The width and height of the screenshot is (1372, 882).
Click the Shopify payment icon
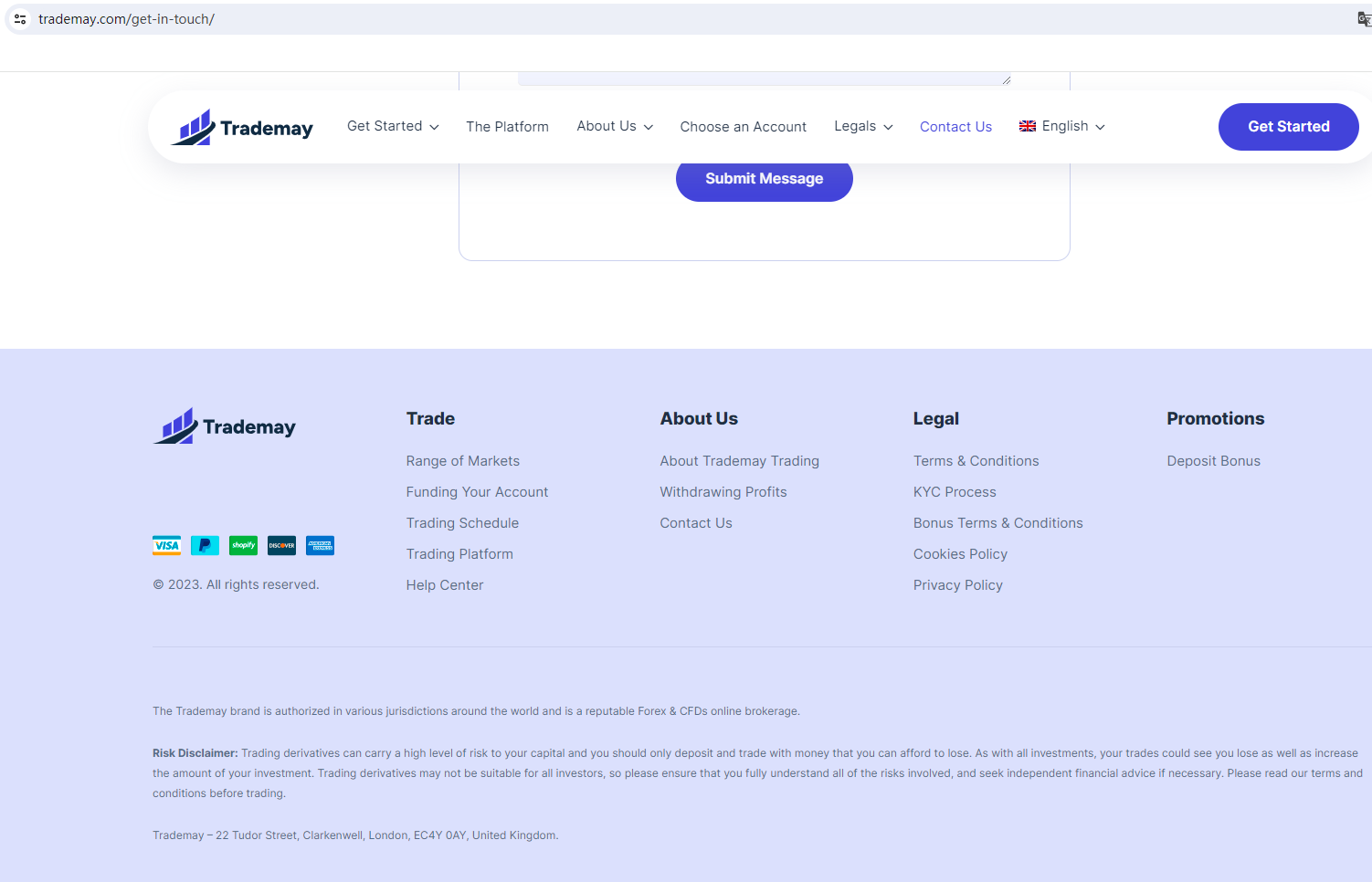click(x=243, y=546)
